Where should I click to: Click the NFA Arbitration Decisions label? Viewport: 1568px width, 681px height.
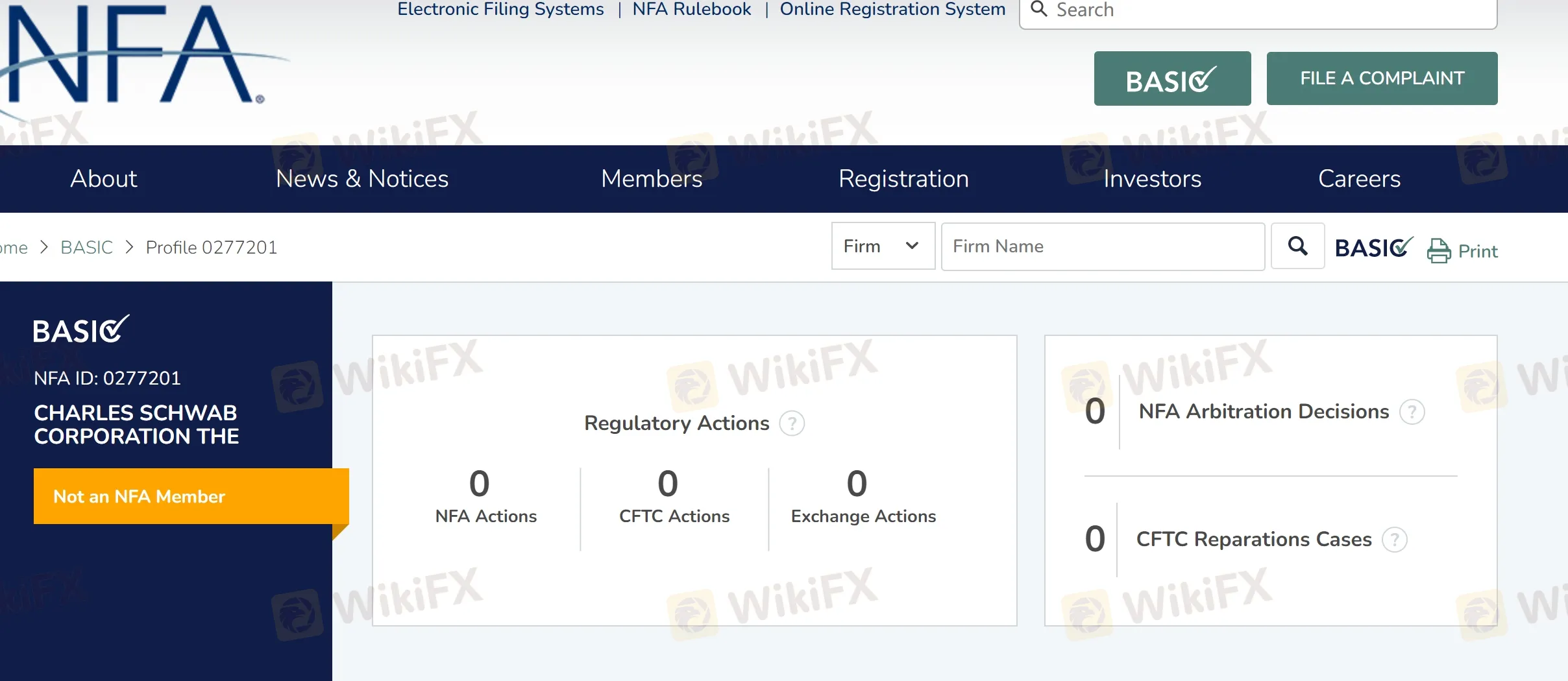pyautogui.click(x=1264, y=411)
